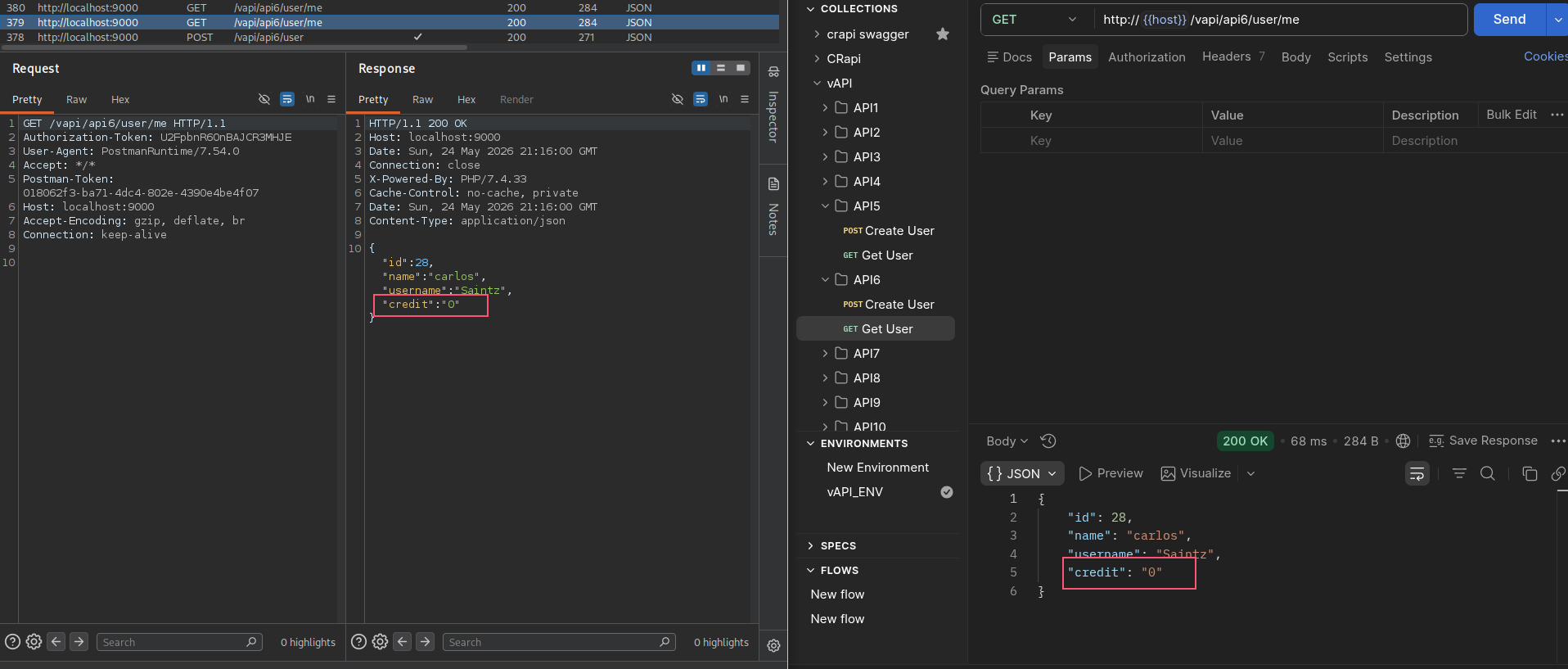The height and width of the screenshot is (669, 1568).
Task: Click Bulk Edit in Query Params
Action: point(1512,115)
